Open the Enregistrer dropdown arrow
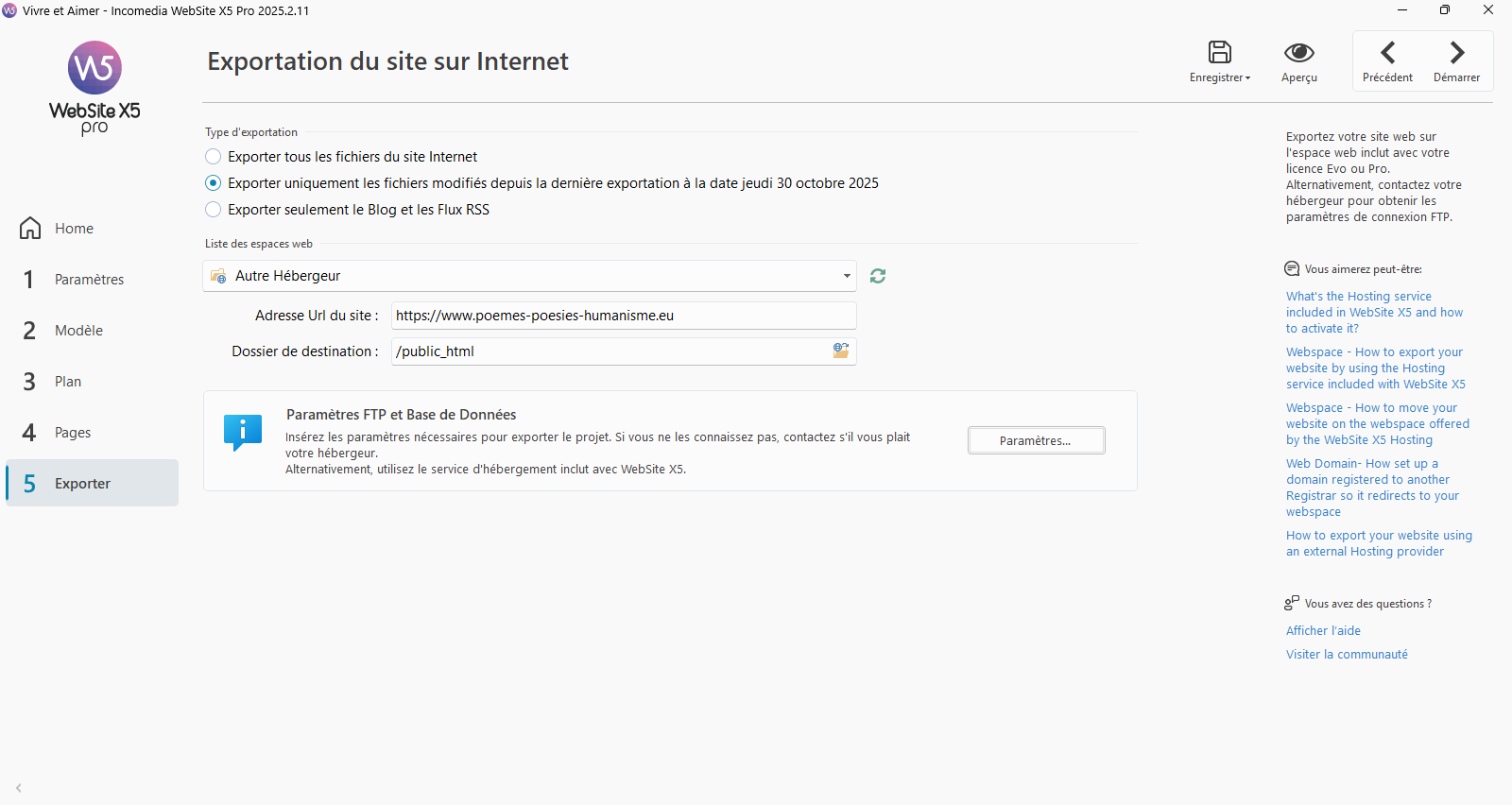 [1247, 78]
